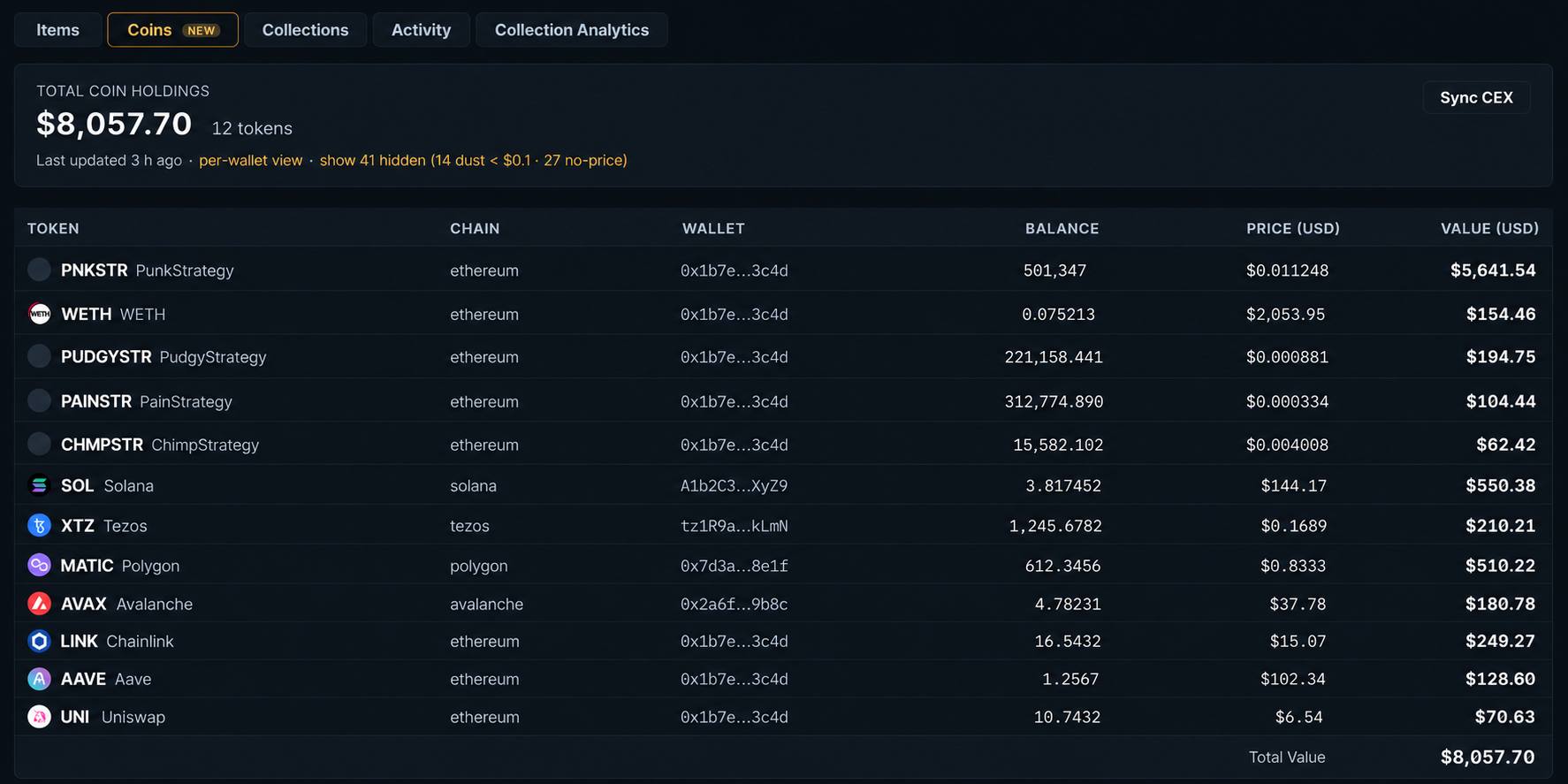Viewport: 1568px width, 784px height.
Task: Sort by the VALUE (USD) column header
Action: click(x=1489, y=228)
